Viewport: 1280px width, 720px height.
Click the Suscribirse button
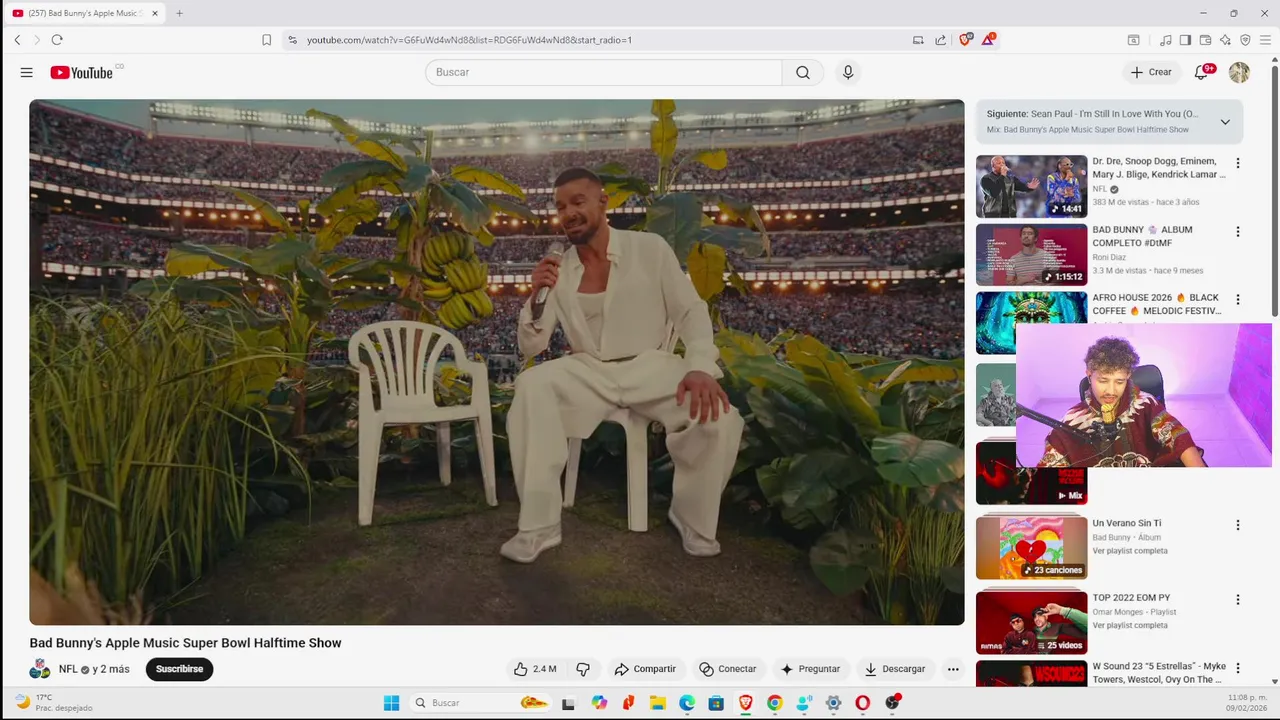point(179,669)
